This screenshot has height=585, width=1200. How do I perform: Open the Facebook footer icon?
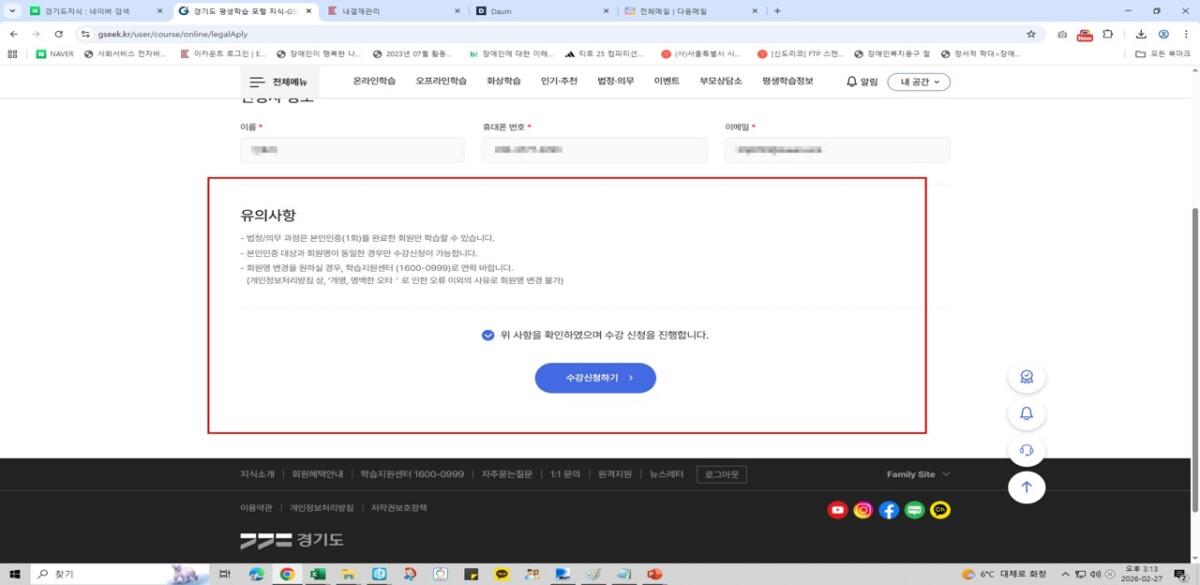pos(889,510)
